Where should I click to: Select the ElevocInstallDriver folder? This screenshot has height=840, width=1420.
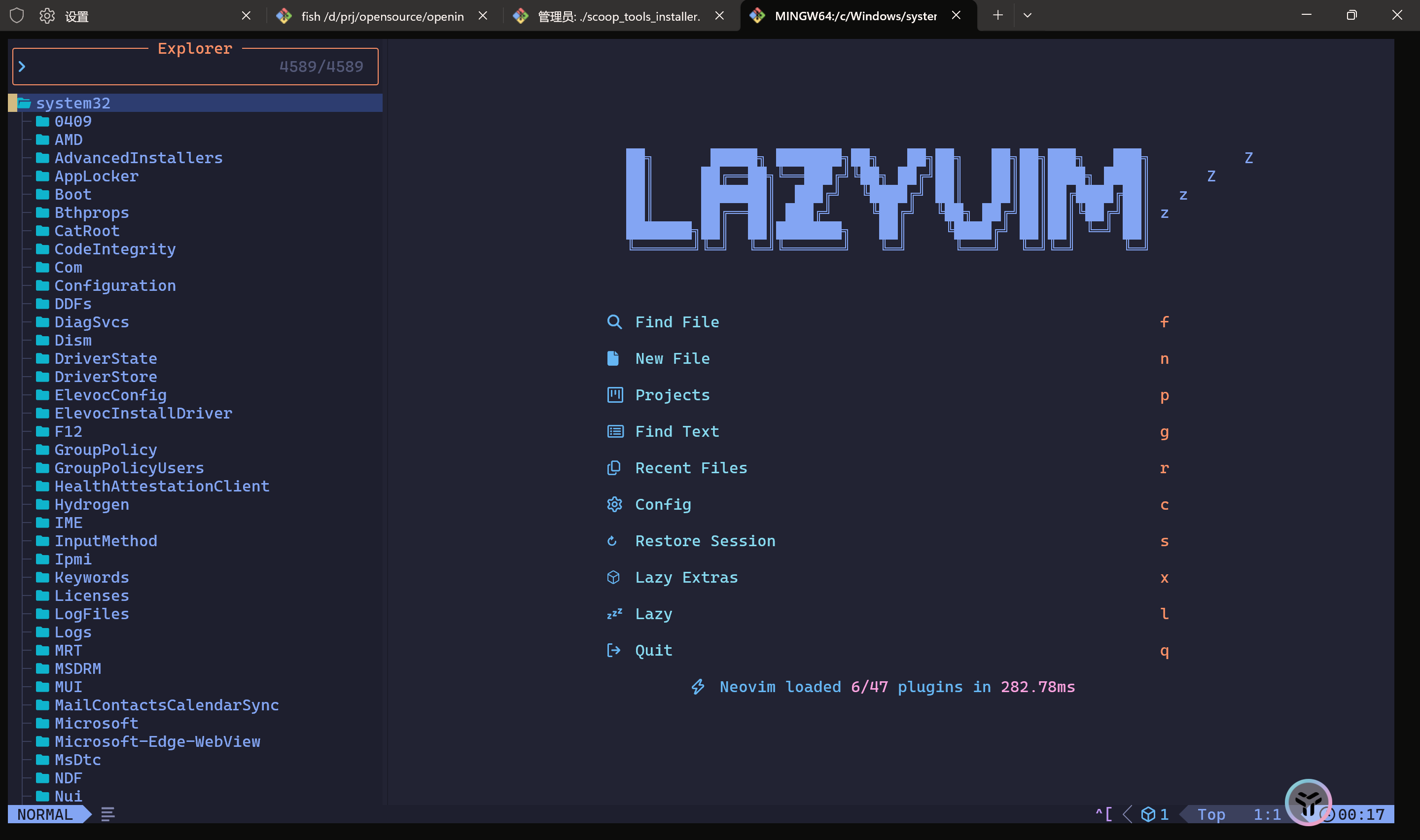coord(195,413)
